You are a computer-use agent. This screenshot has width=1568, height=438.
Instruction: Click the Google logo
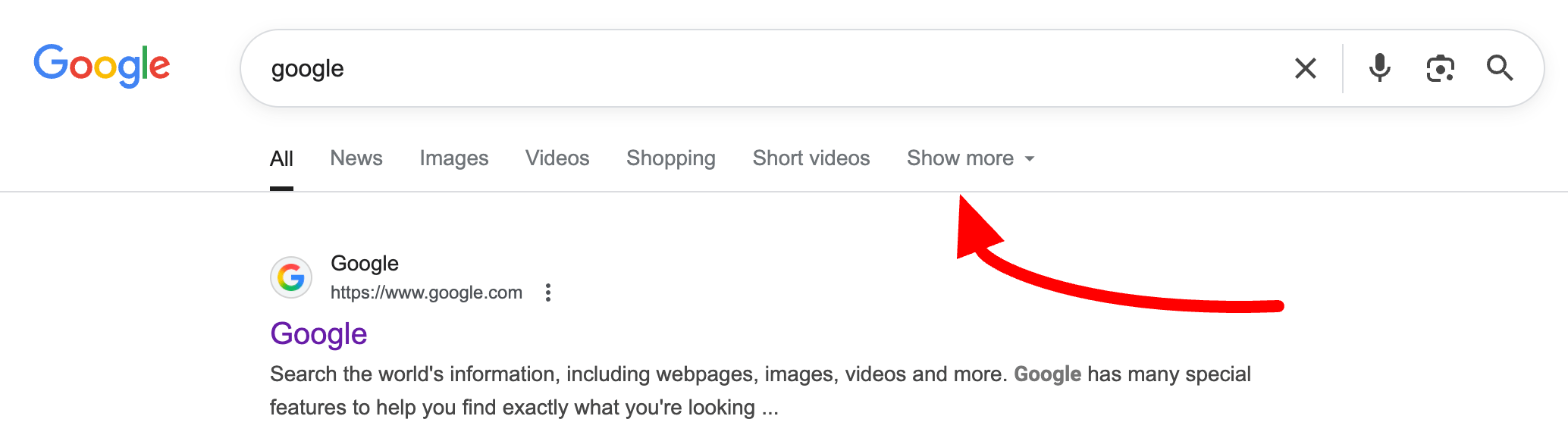pos(102,65)
